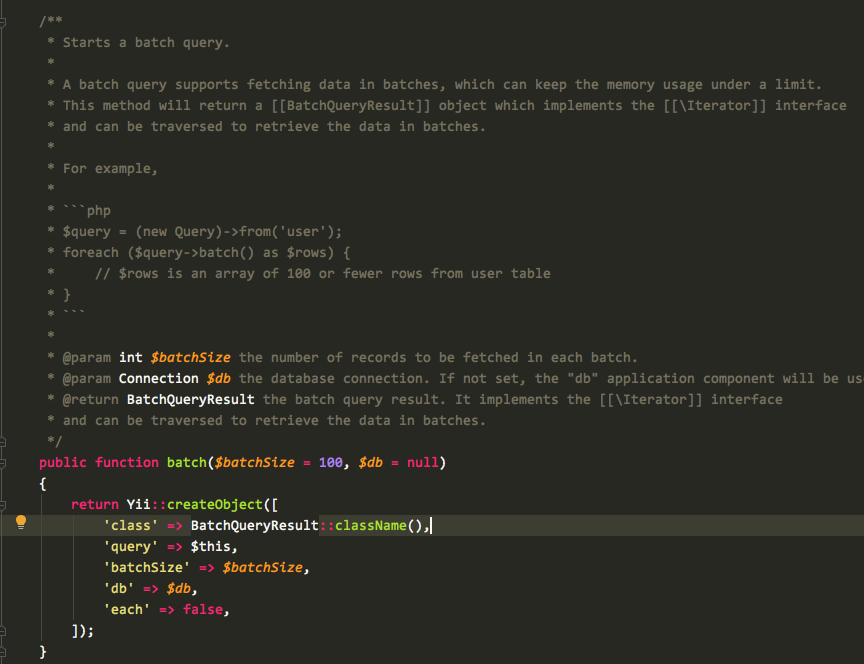Image resolution: width=864 pixels, height=664 pixels.
Task: Click the 'function' keyword
Action: point(127,462)
